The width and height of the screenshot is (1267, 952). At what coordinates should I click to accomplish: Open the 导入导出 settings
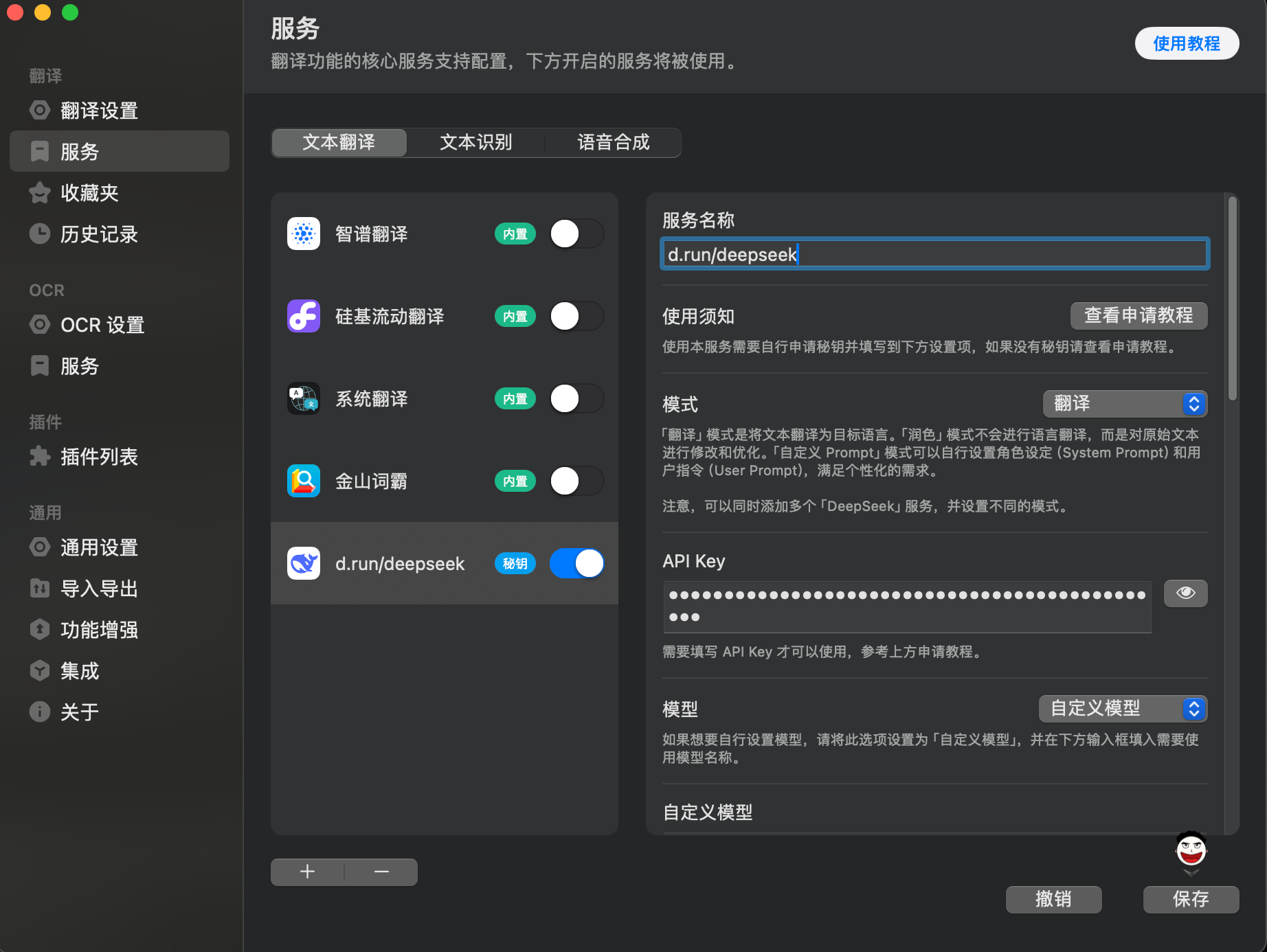[x=99, y=588]
